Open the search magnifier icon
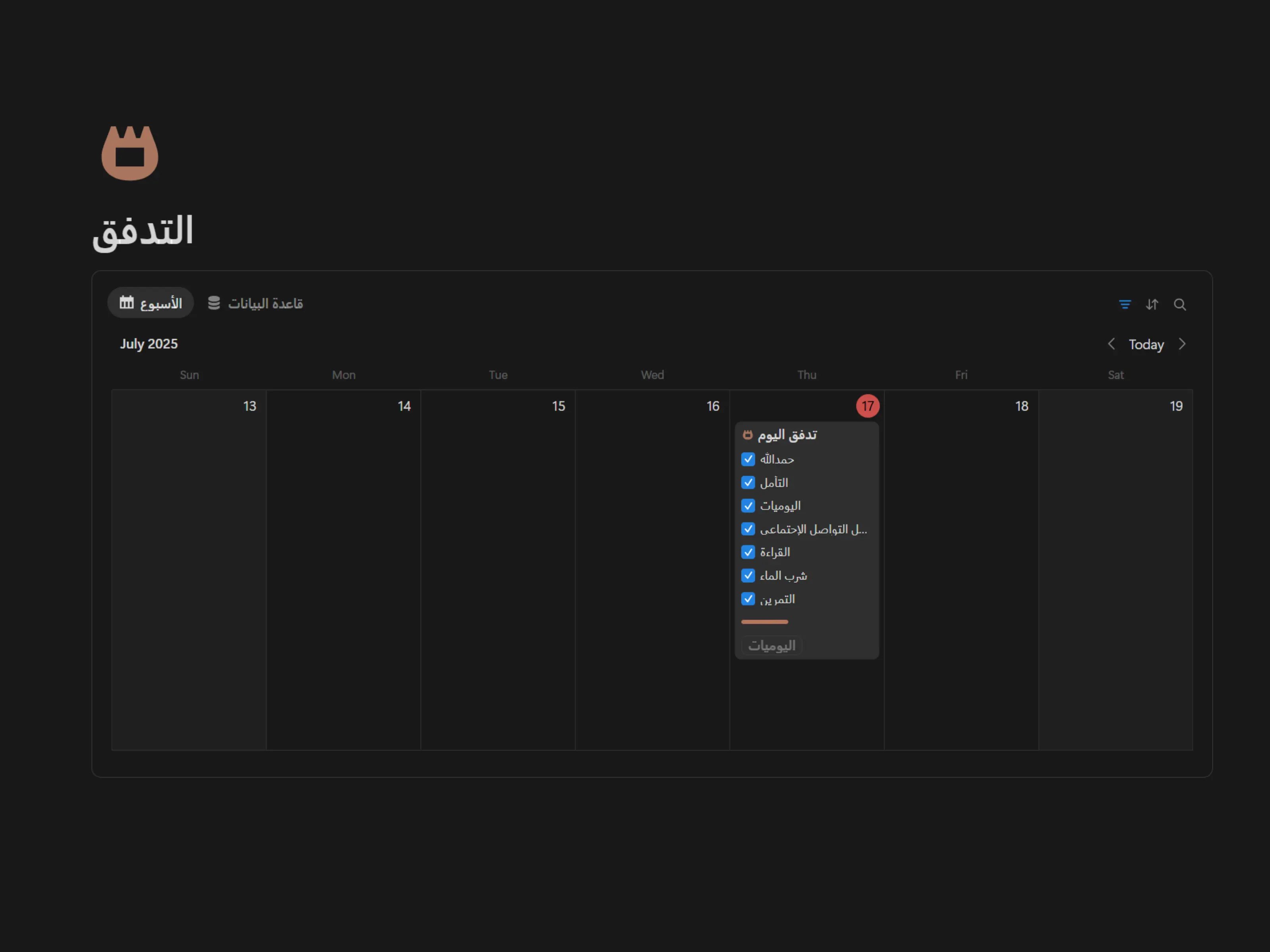The image size is (1270, 952). coord(1179,304)
